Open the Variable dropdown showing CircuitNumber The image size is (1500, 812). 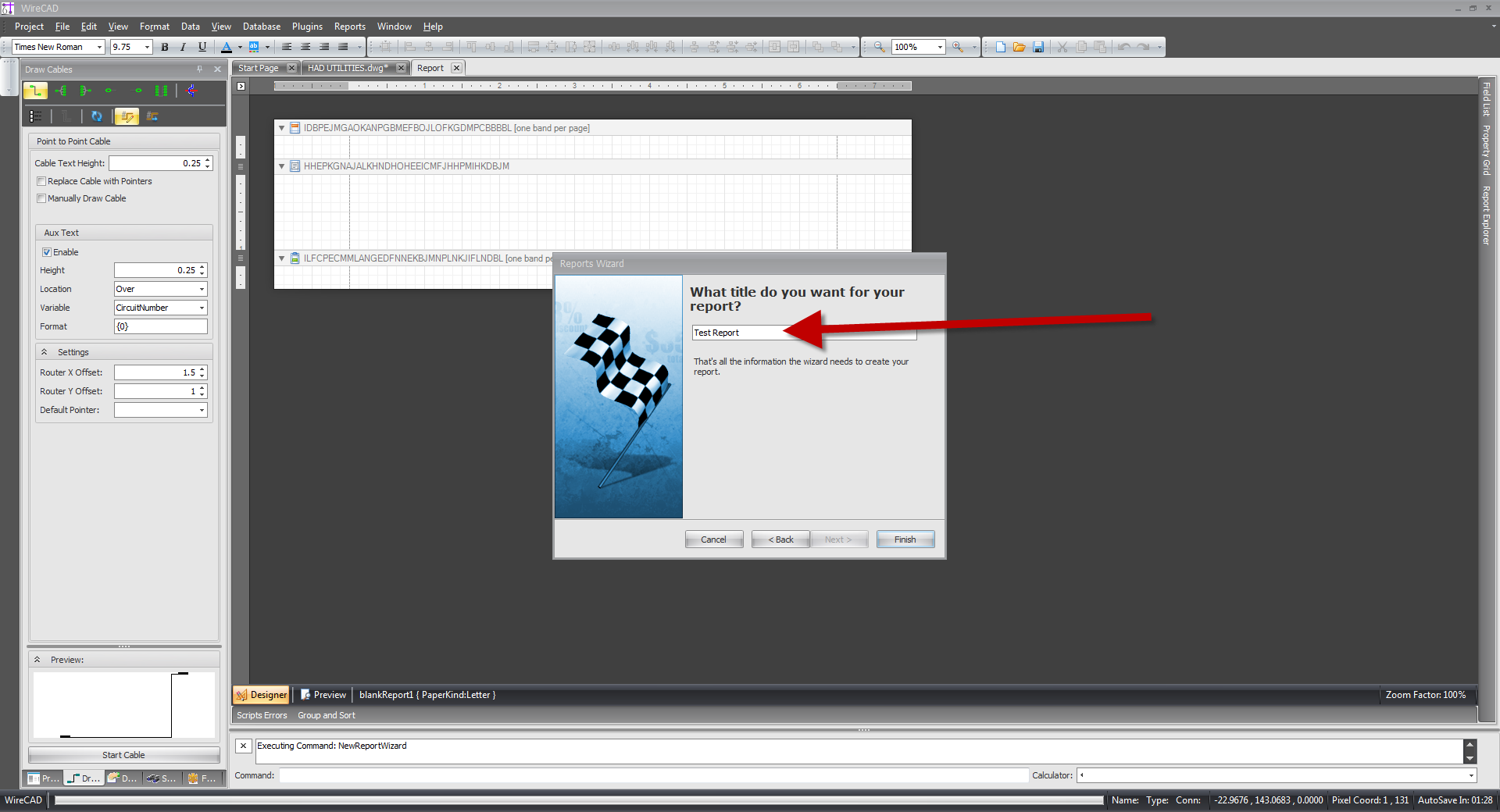coord(161,308)
